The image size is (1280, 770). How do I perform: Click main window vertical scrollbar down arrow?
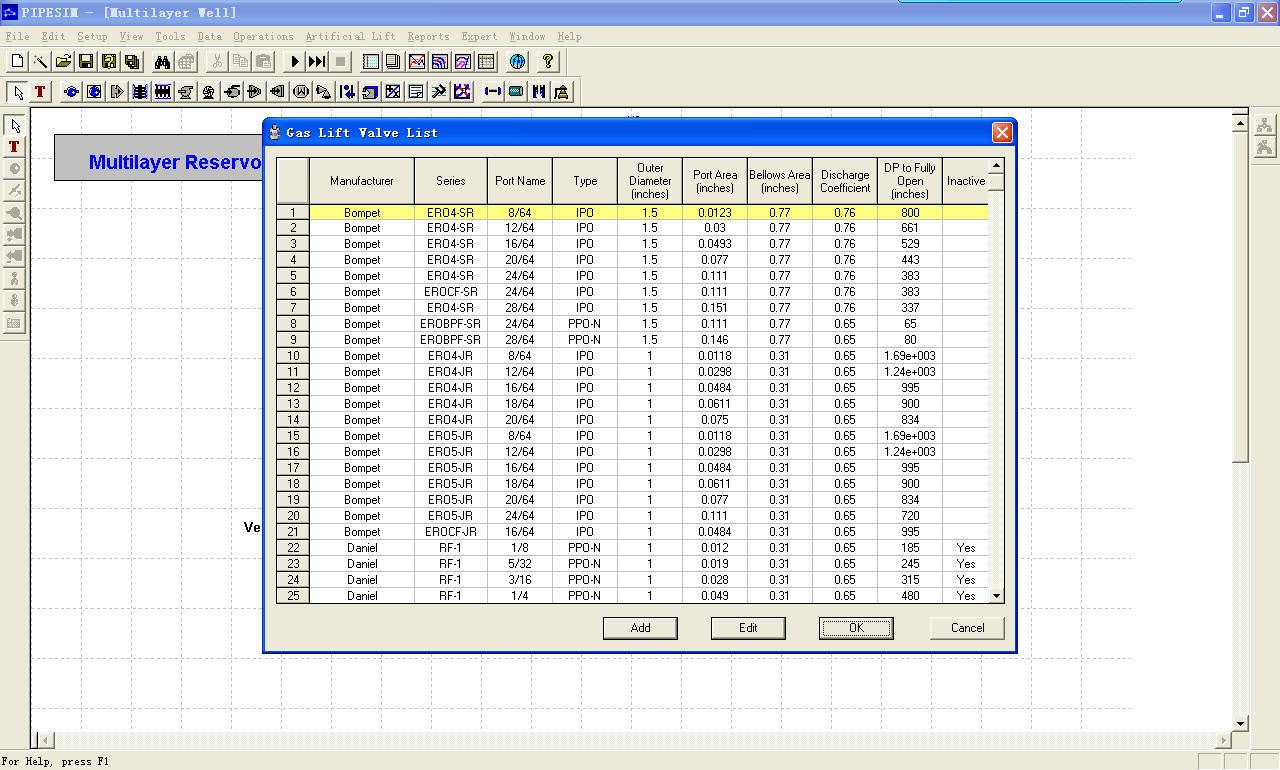[1240, 723]
